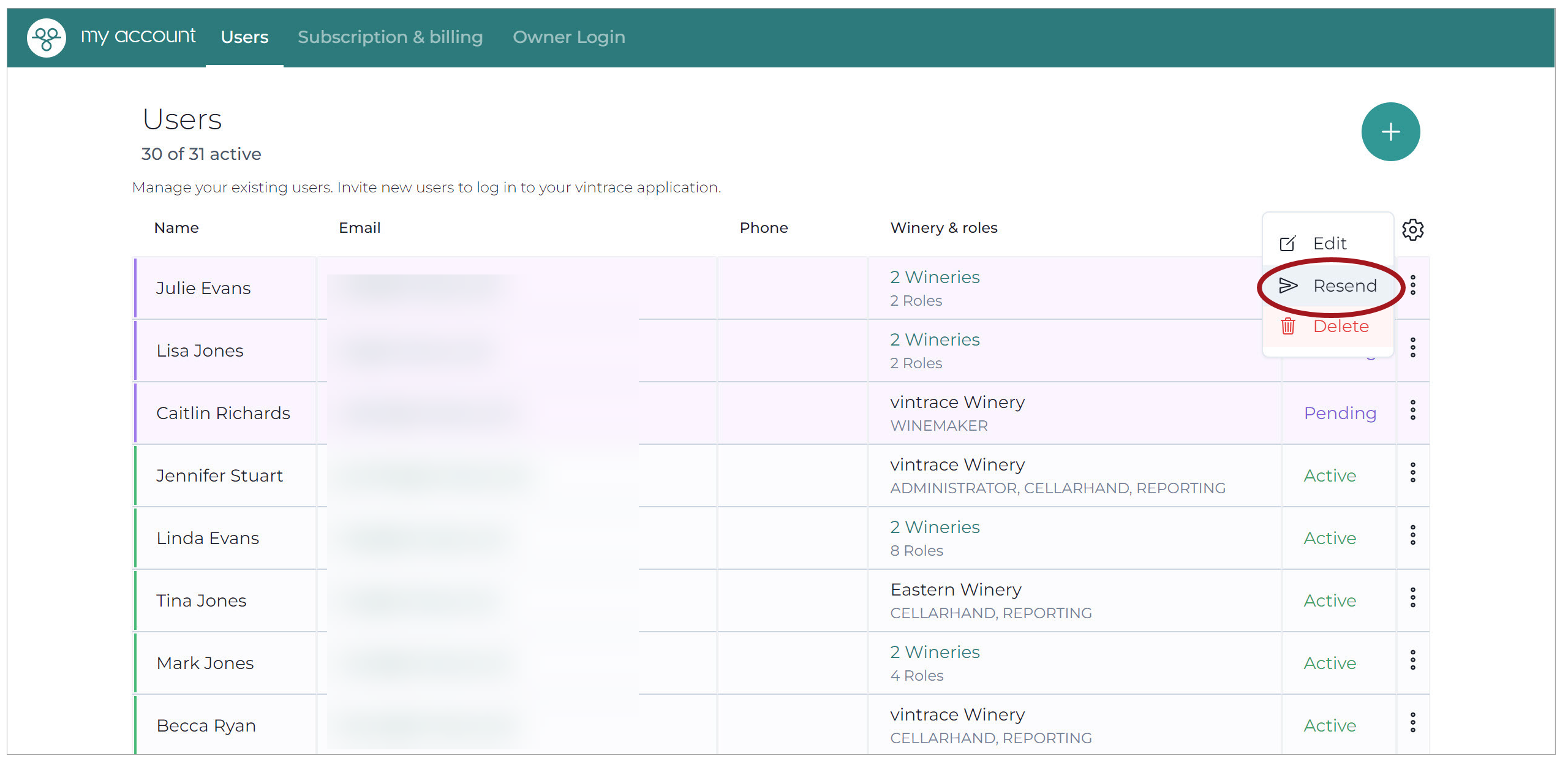Open the three-dot menu for Mark Jones
This screenshot has height=764, width=1568.
point(1412,660)
